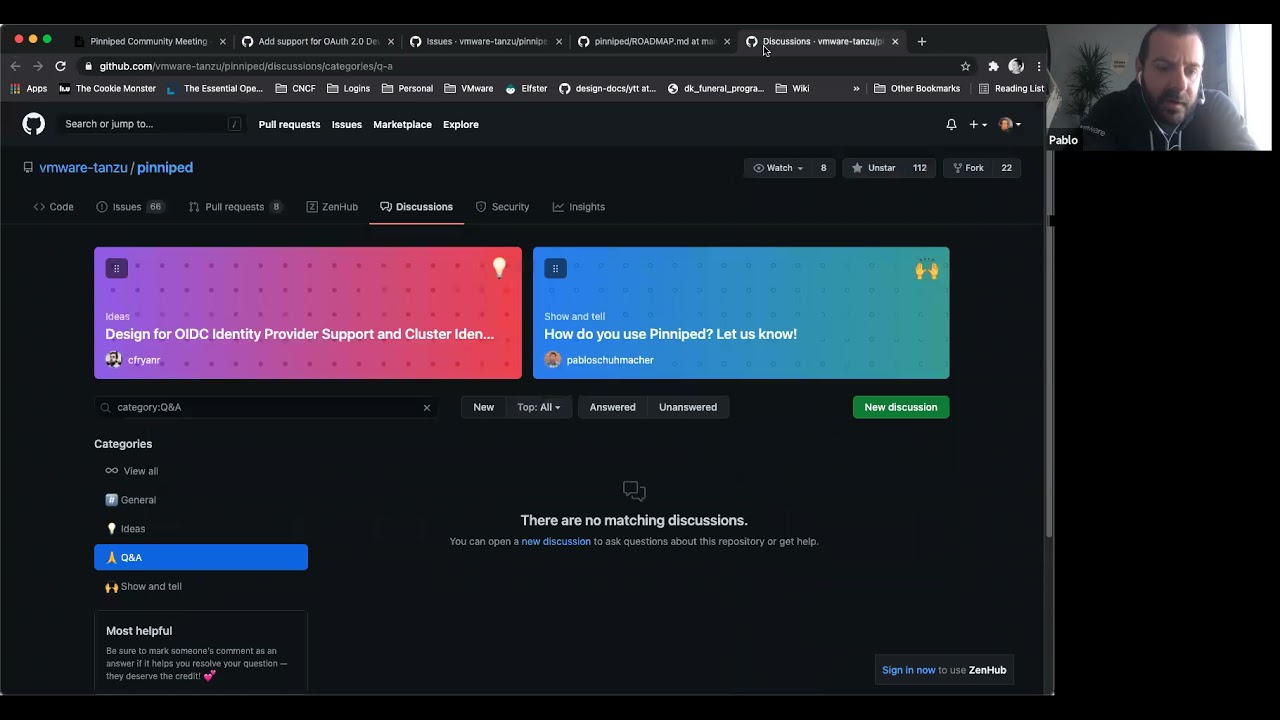This screenshot has width=1280, height=720.
Task: Fork the pinniped repository
Action: tap(968, 168)
